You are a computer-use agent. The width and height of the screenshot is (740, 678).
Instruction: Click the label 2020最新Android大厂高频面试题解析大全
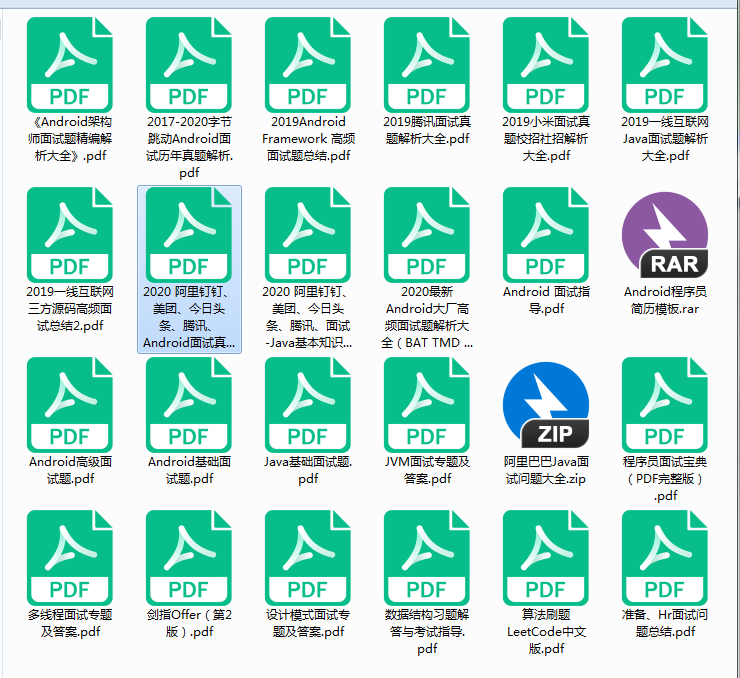[427, 317]
